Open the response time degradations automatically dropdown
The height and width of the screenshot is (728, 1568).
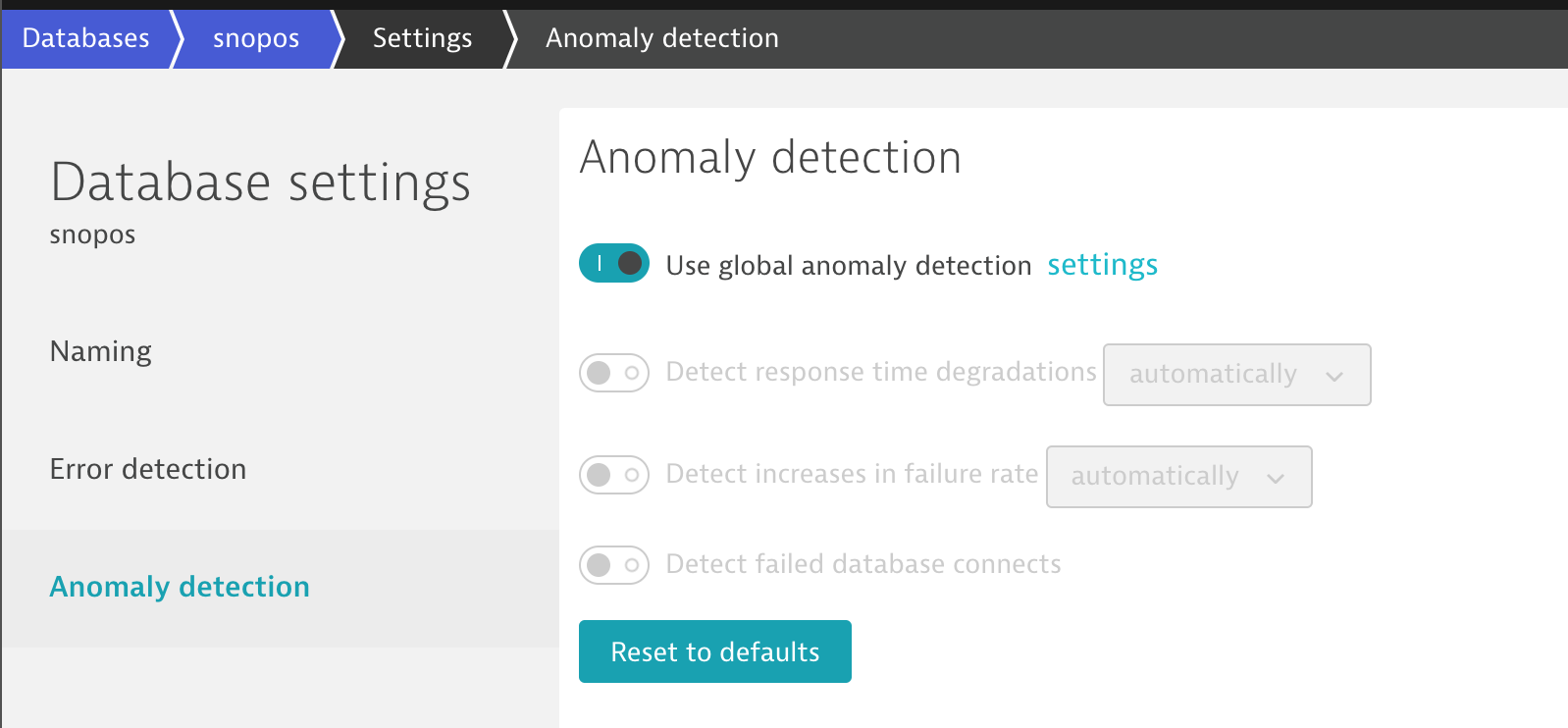coord(1235,375)
